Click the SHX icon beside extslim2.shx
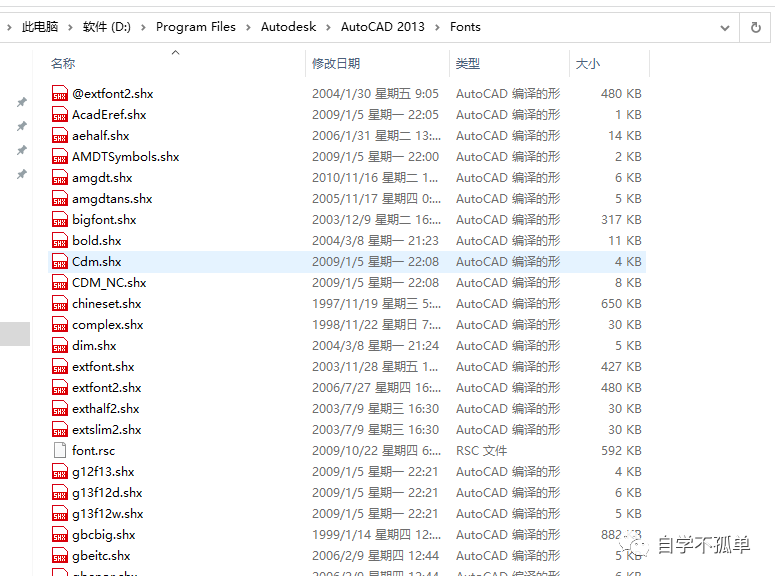 click(x=60, y=430)
